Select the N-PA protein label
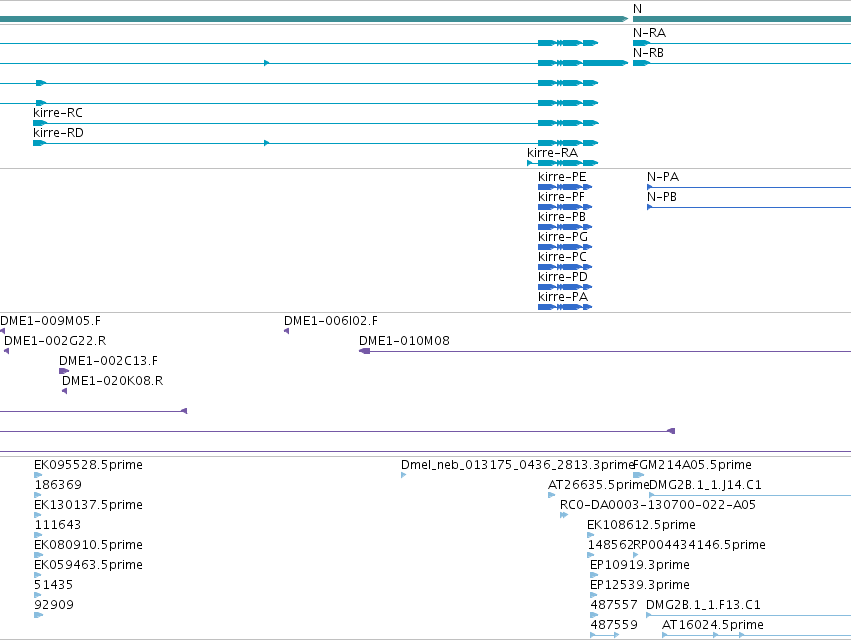 [x=663, y=177]
